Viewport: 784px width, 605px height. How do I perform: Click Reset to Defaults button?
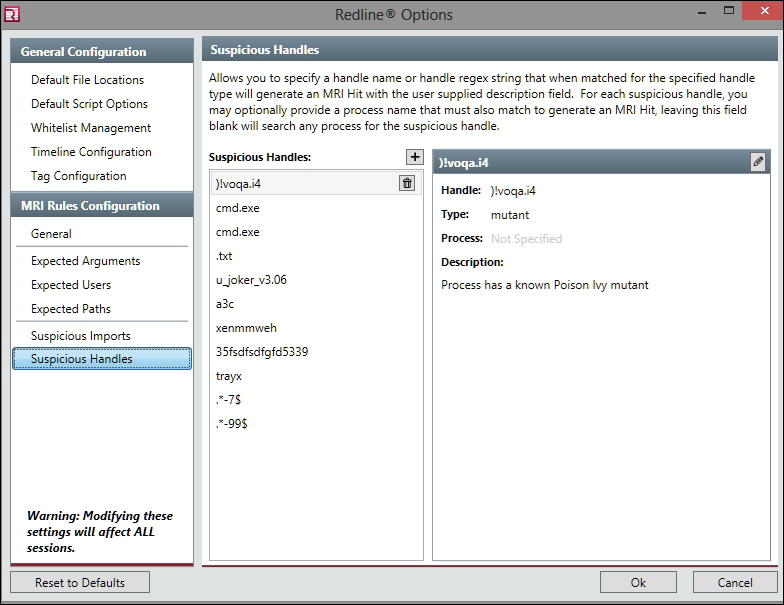pyautogui.click(x=80, y=582)
